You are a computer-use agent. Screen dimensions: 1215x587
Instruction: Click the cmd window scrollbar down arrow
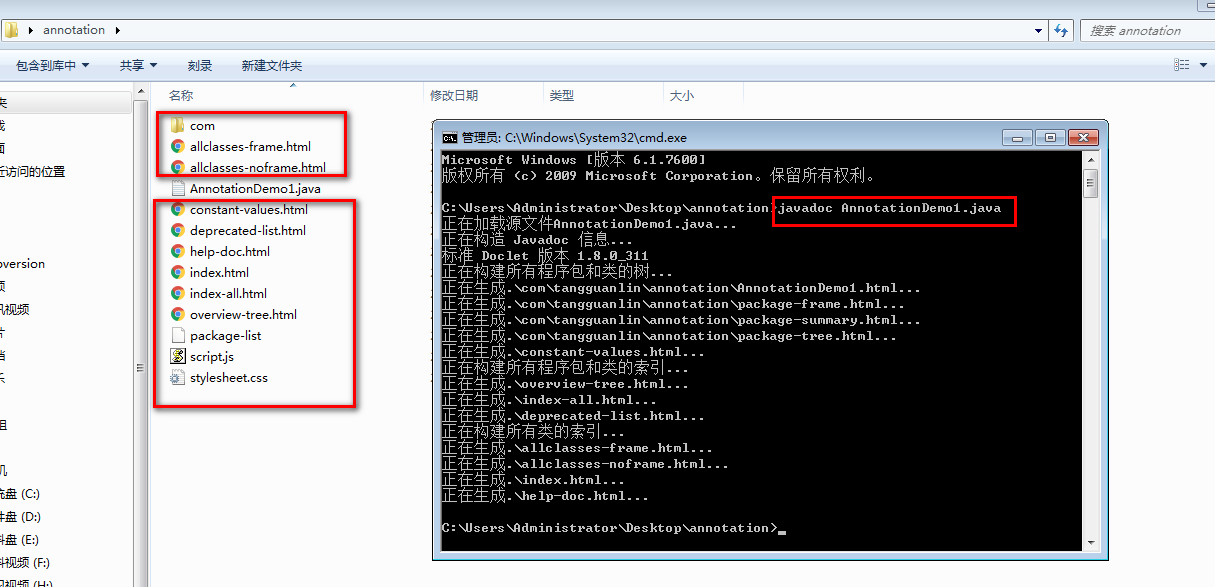1091,542
